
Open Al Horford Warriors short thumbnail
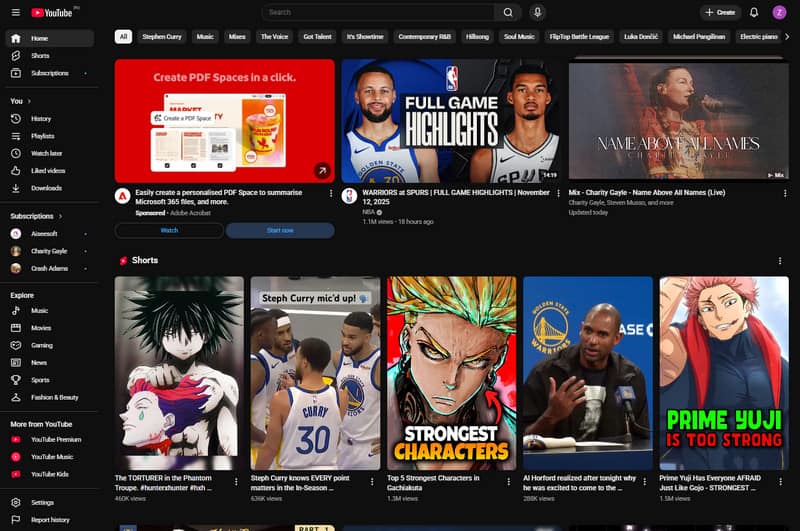click(x=588, y=373)
